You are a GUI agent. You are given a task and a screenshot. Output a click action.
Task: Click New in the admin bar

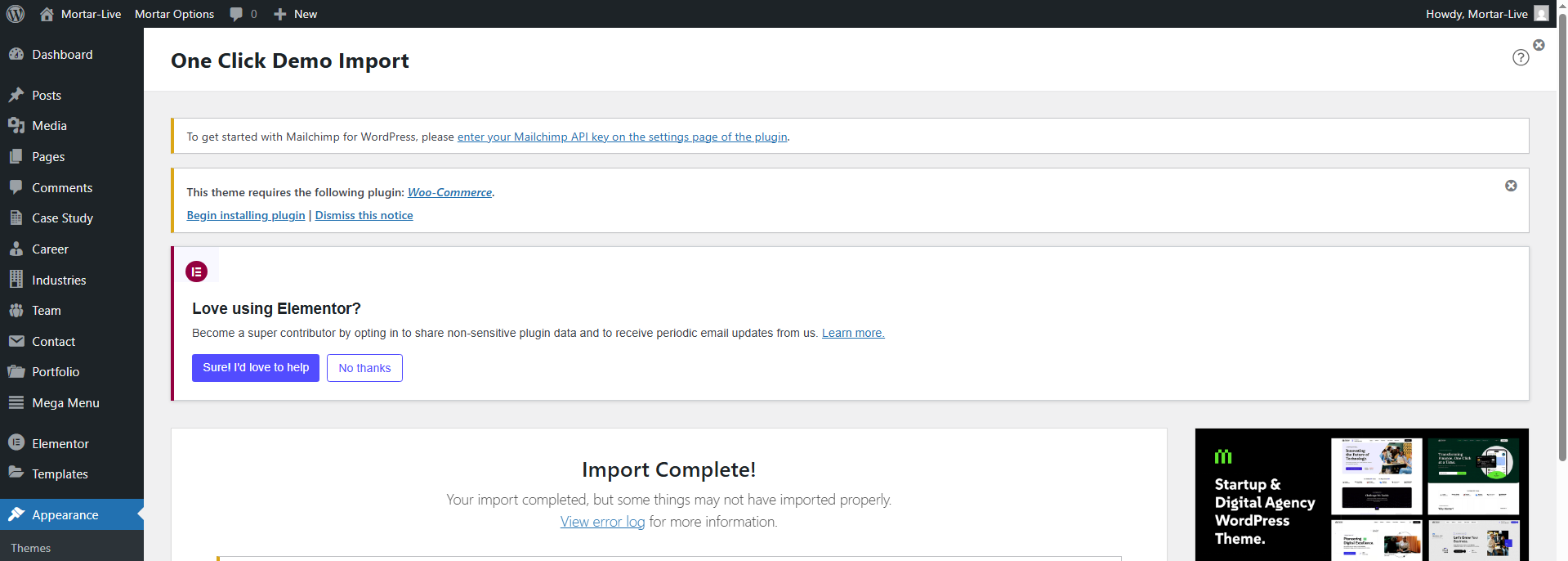(x=306, y=14)
